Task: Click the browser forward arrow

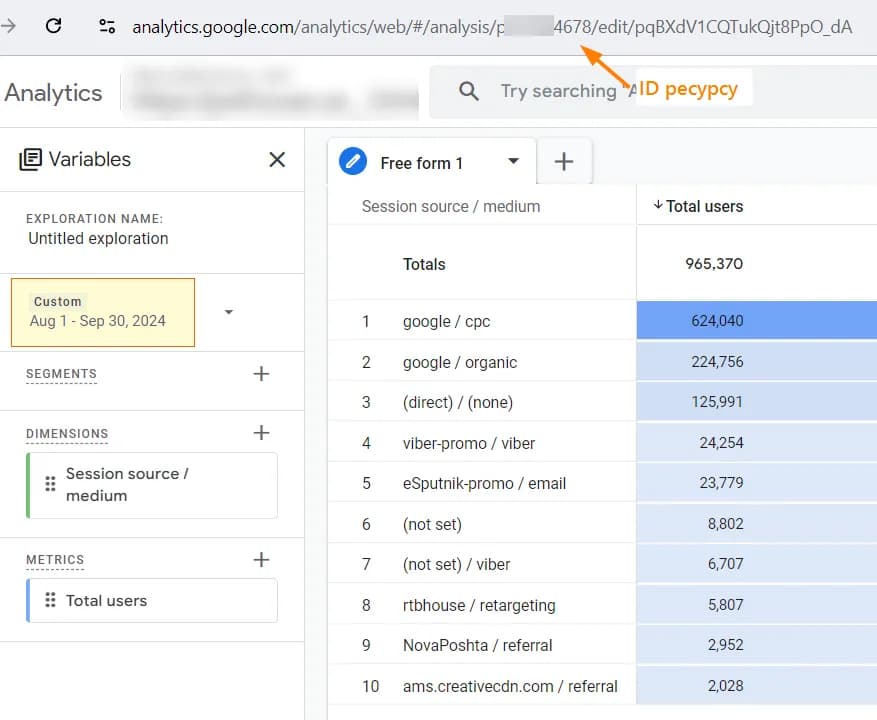Action: point(8,26)
